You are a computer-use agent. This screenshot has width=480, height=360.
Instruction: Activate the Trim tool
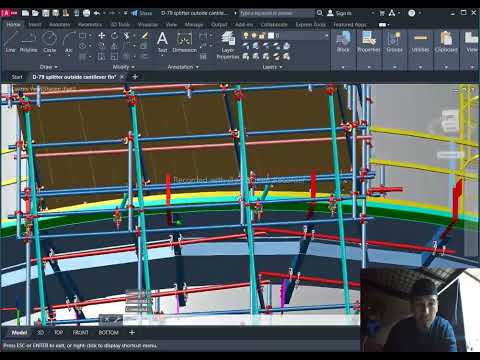[126, 35]
